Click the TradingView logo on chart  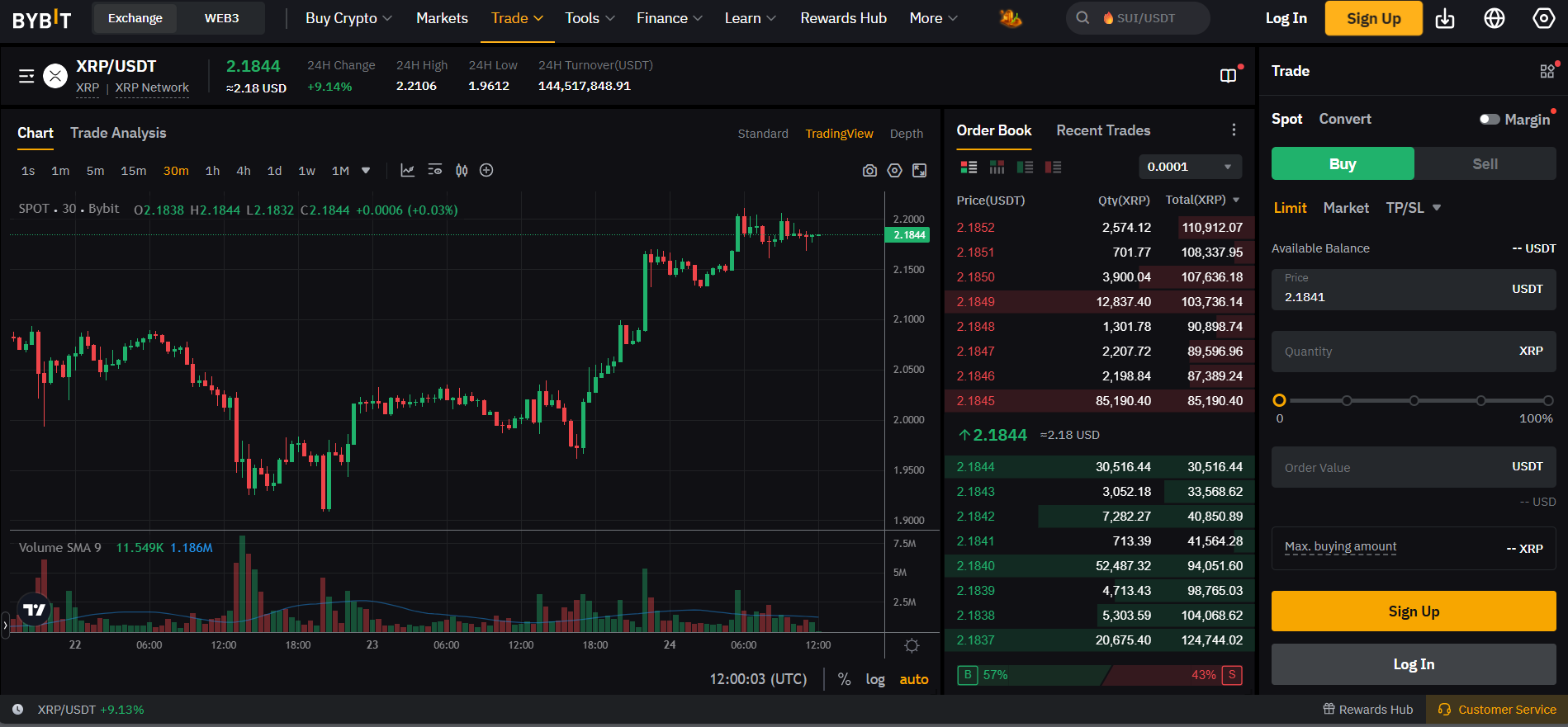pos(35,610)
